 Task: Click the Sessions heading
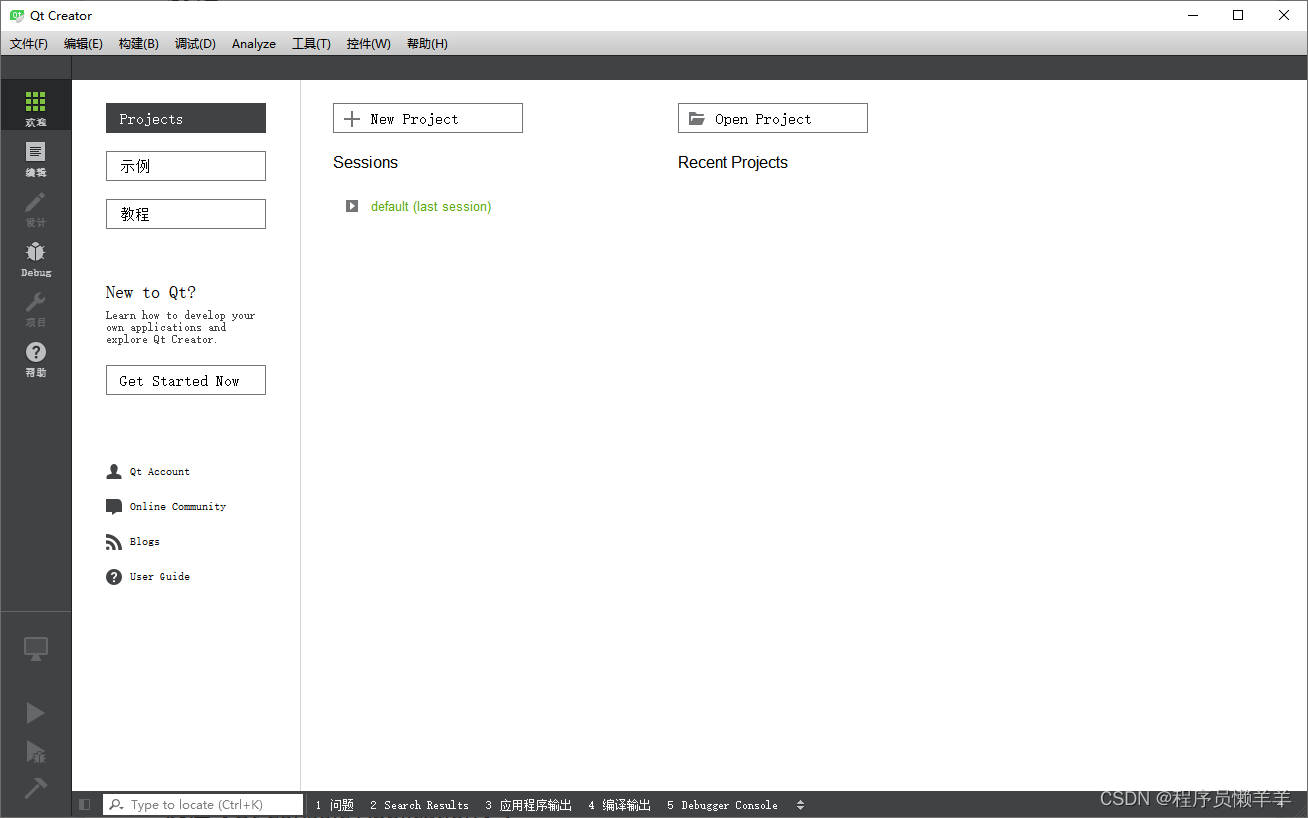365,162
